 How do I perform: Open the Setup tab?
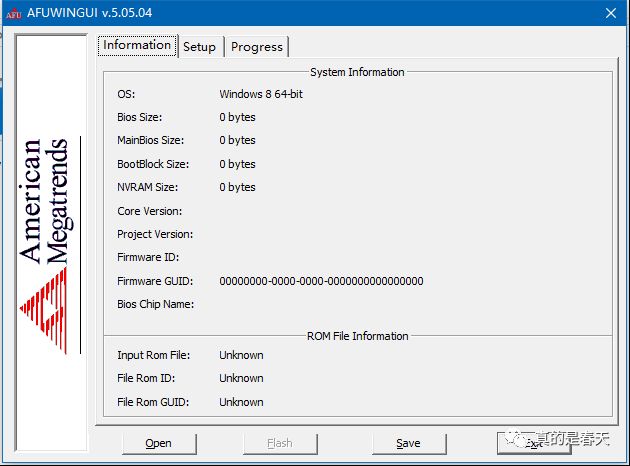point(200,47)
